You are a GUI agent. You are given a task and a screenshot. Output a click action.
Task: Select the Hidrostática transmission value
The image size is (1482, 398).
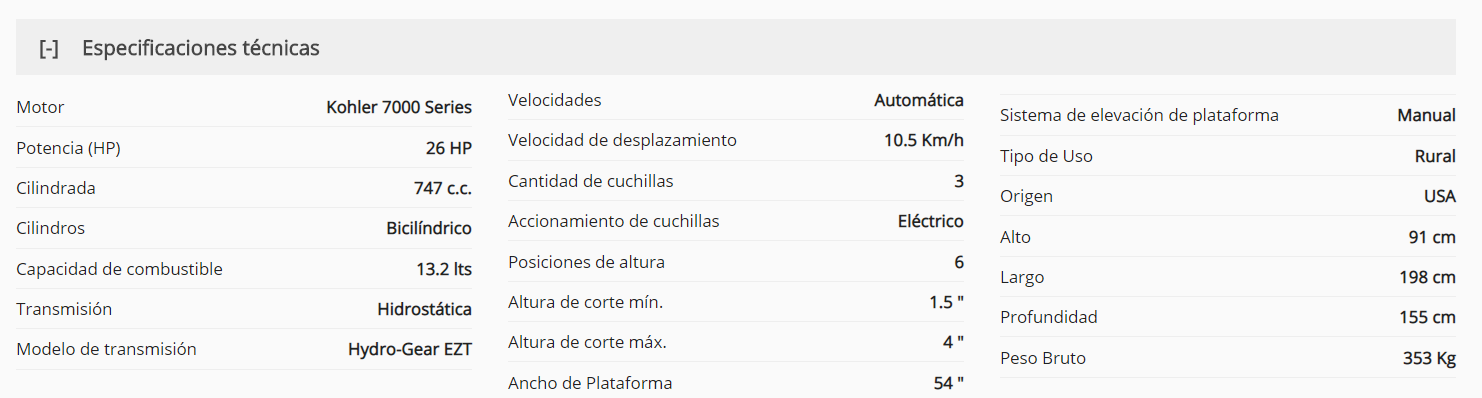424,309
